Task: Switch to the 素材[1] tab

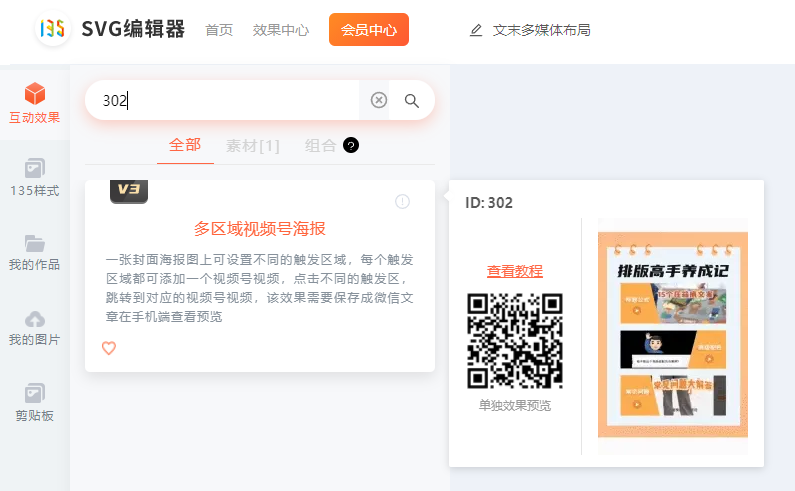Action: pos(252,146)
